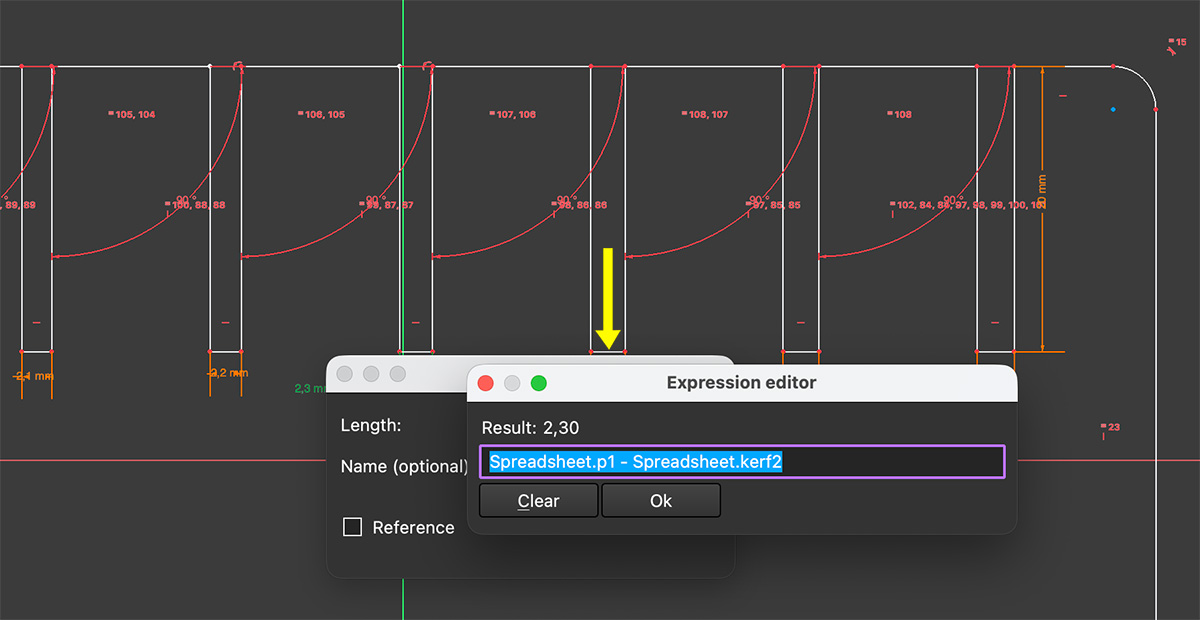Click the constraint glyph by label "106, 105"
This screenshot has width=1200, height=620.
pos(298,114)
